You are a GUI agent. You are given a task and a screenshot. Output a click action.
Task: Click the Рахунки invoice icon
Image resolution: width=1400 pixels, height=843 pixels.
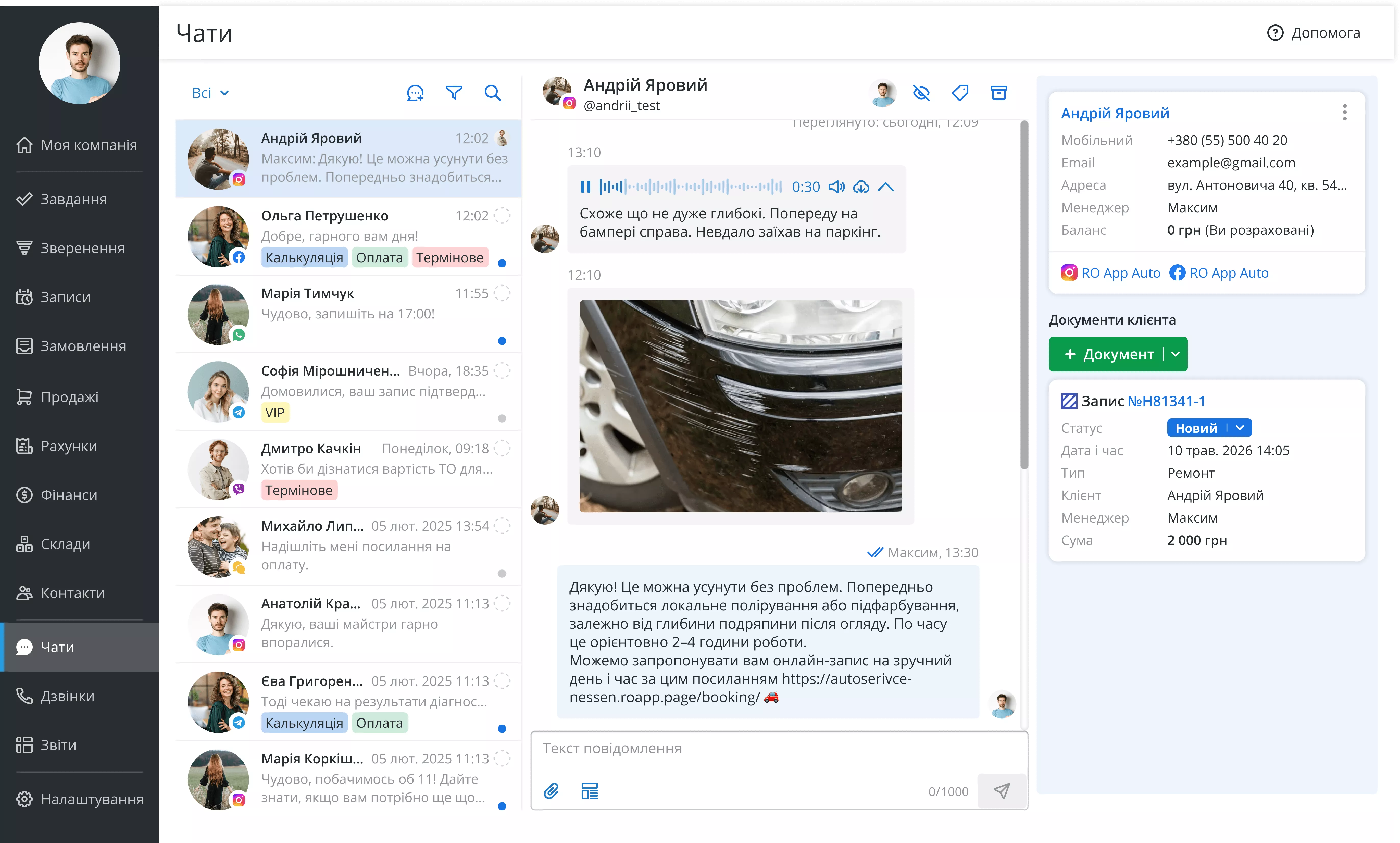pos(24,447)
